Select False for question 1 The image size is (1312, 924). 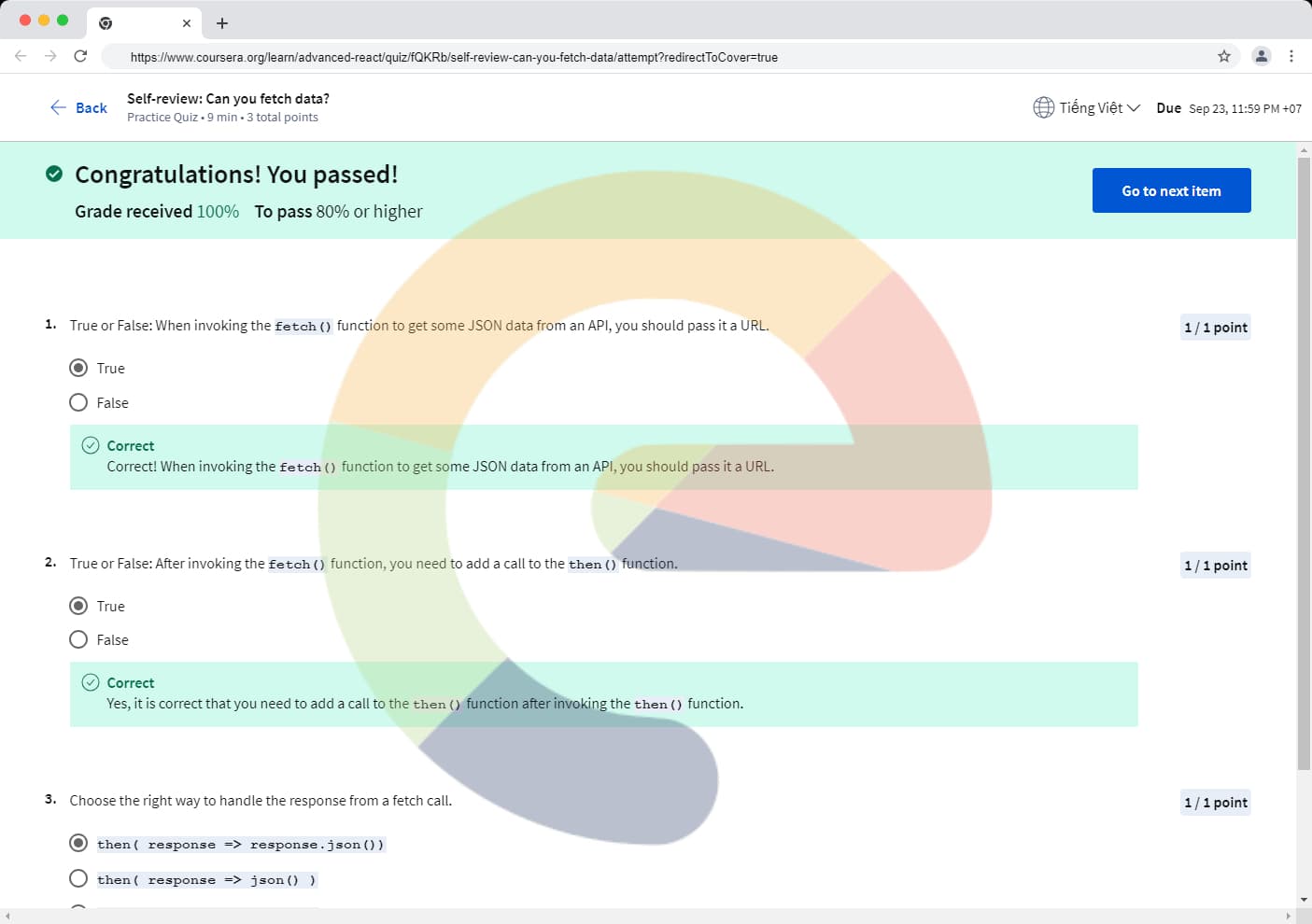point(79,402)
